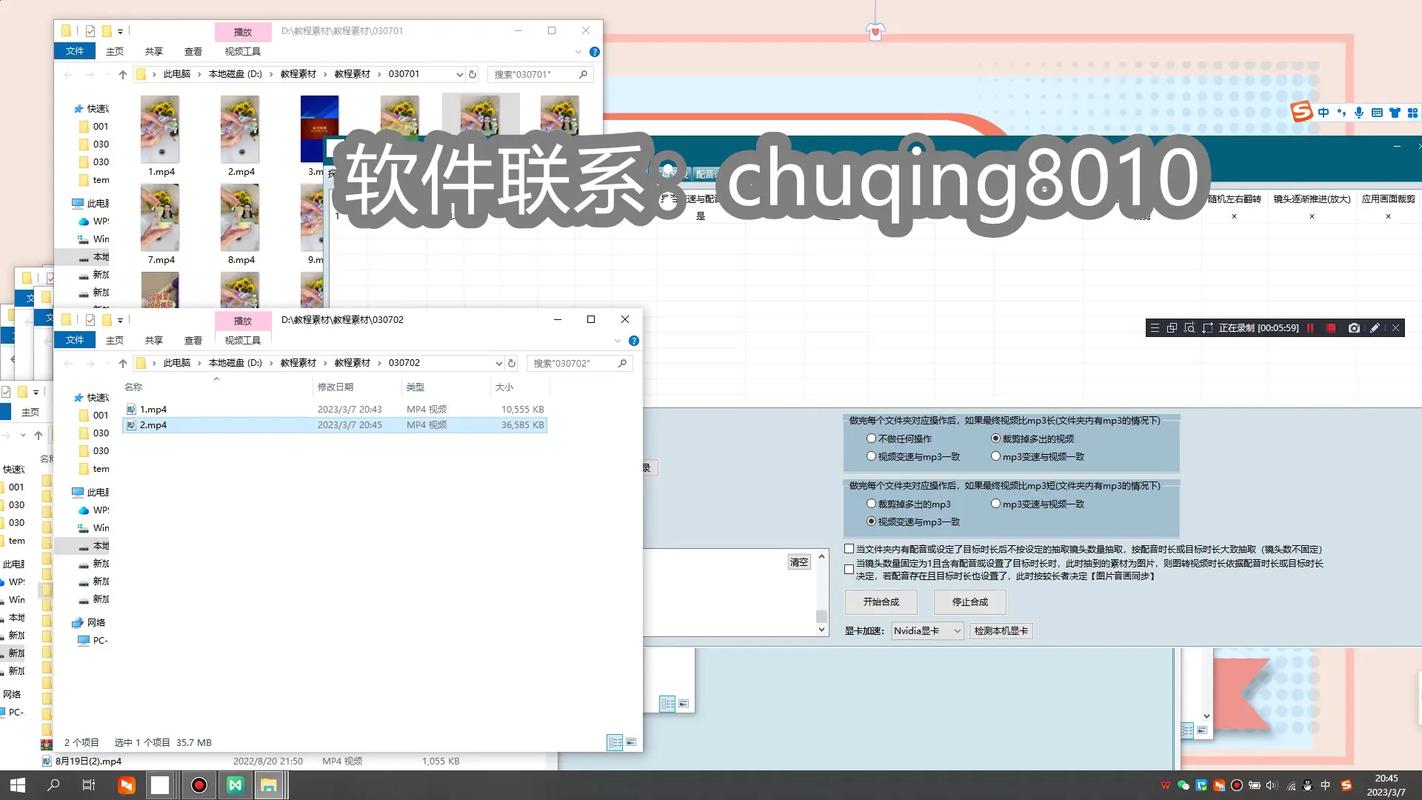Toggle Chinese 中 mode in Sogou IME bar
1422x800 pixels.
point(1324,113)
